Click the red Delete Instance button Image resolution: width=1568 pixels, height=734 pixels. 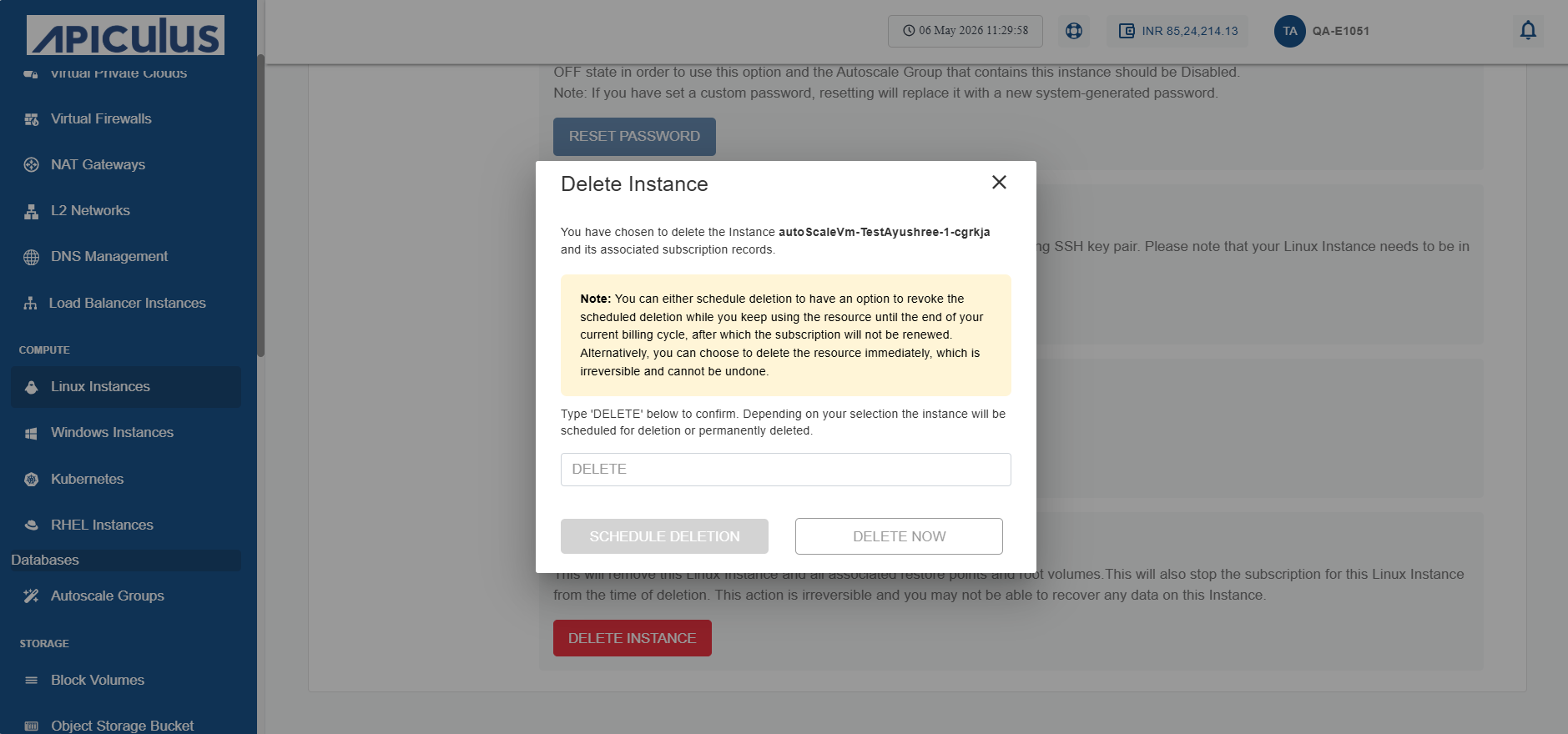633,638
